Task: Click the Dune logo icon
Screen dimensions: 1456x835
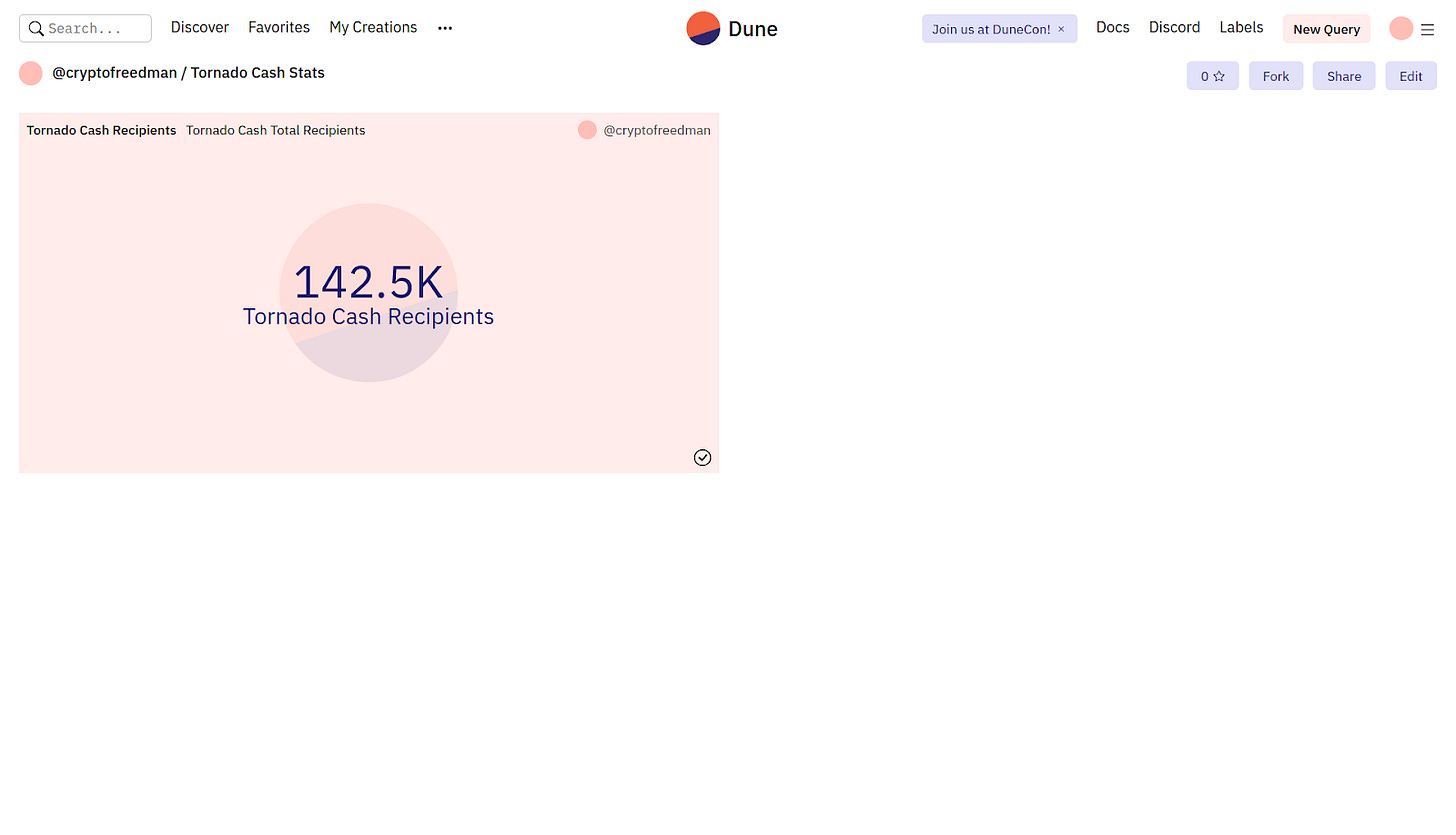Action: (703, 28)
